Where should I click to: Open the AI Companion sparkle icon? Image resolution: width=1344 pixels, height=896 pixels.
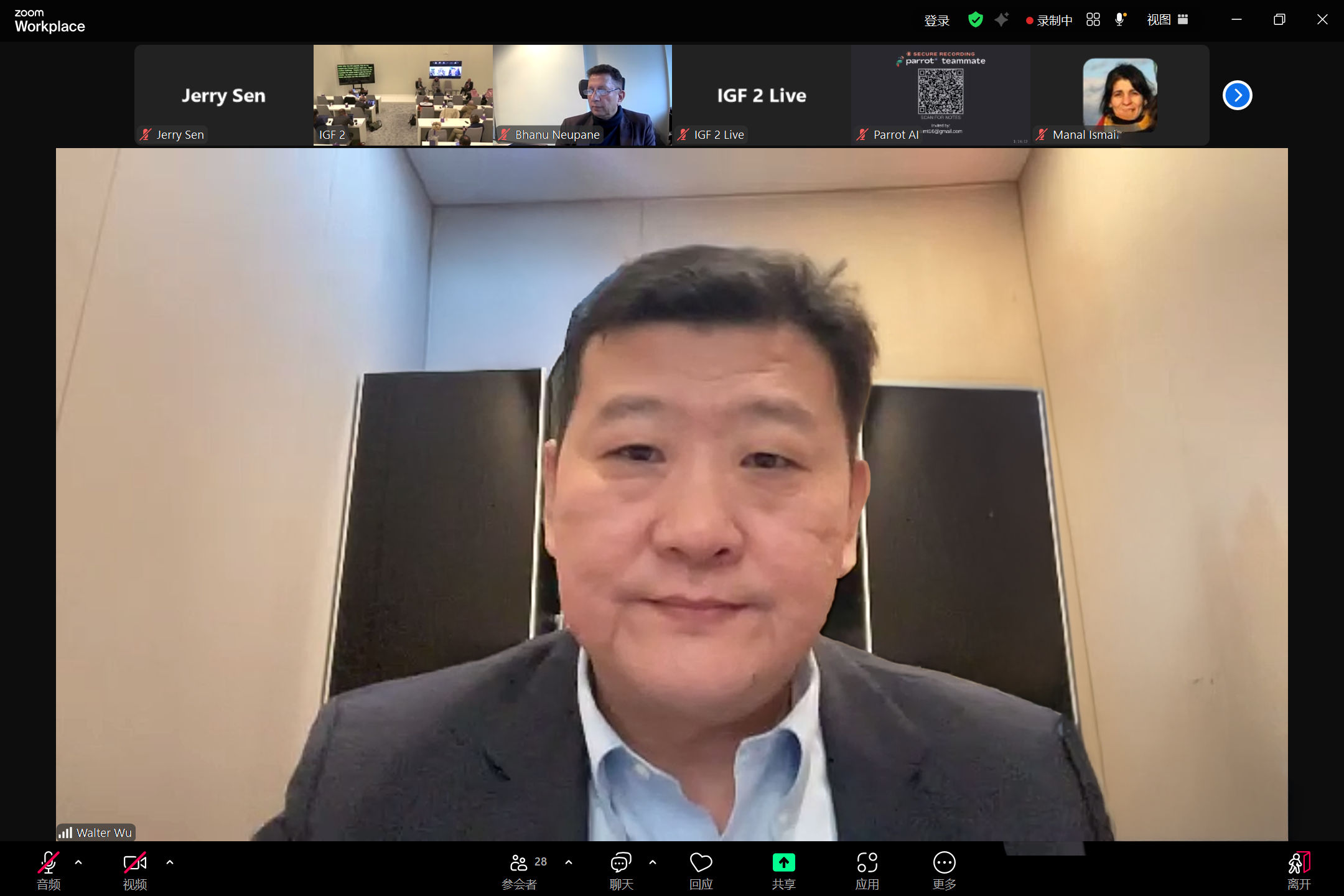pos(1001,20)
